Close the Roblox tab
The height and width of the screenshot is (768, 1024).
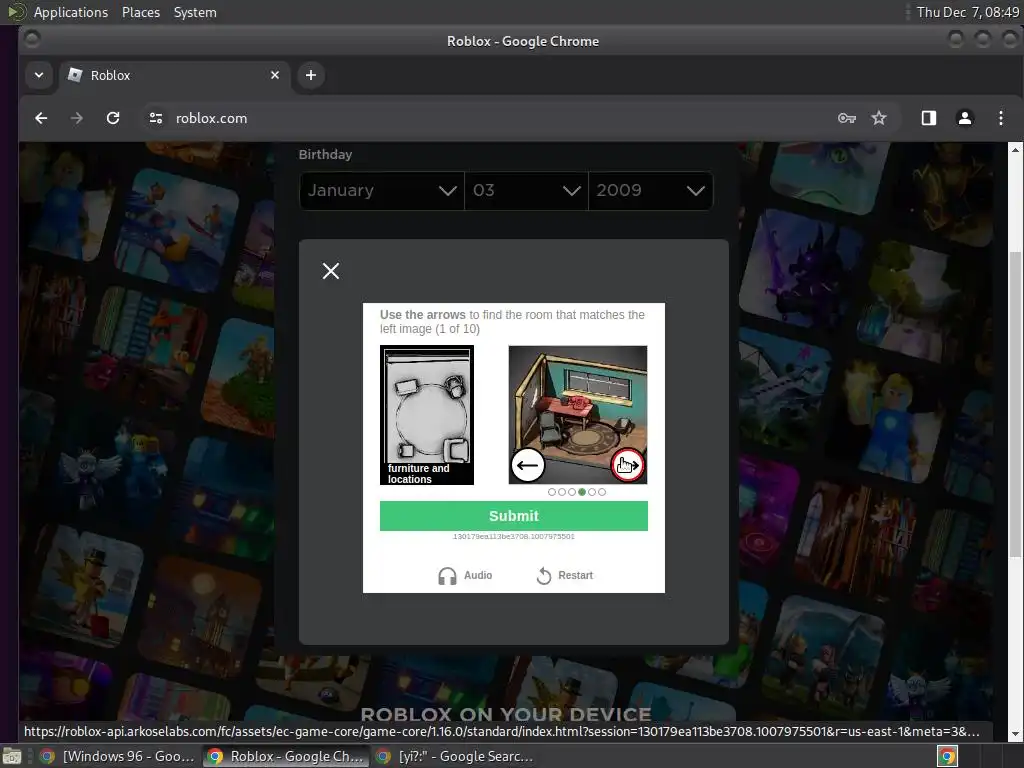tap(275, 75)
